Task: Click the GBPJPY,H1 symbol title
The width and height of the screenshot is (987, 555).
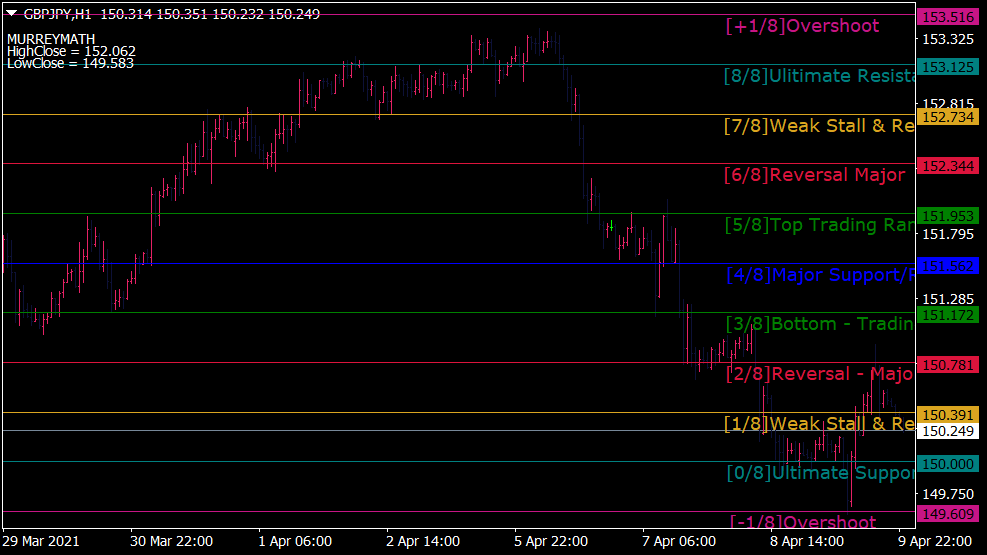Action: [59, 14]
